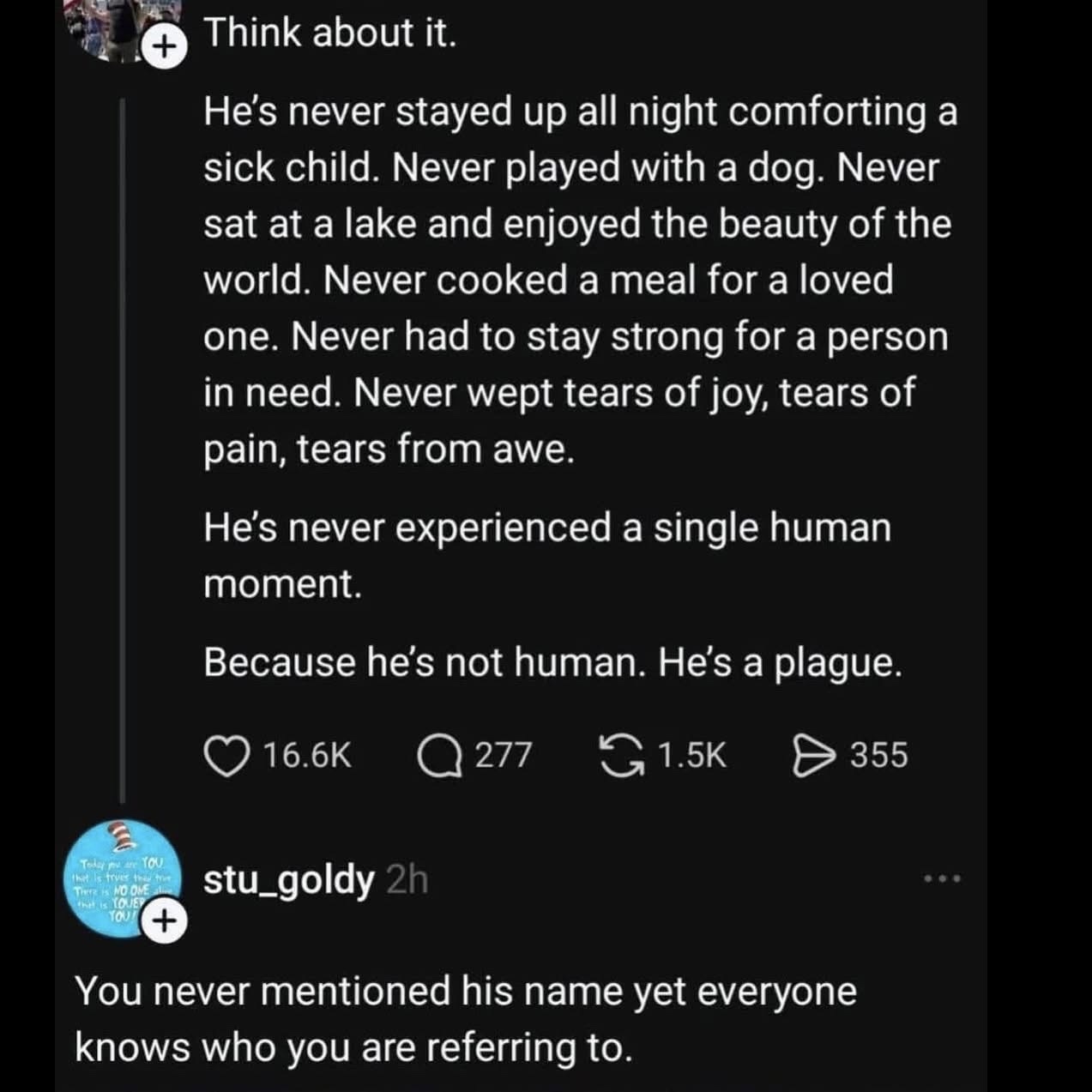Image resolution: width=1092 pixels, height=1092 pixels.
Task: Open stu_goldy's profile picture
Action: click(x=120, y=875)
